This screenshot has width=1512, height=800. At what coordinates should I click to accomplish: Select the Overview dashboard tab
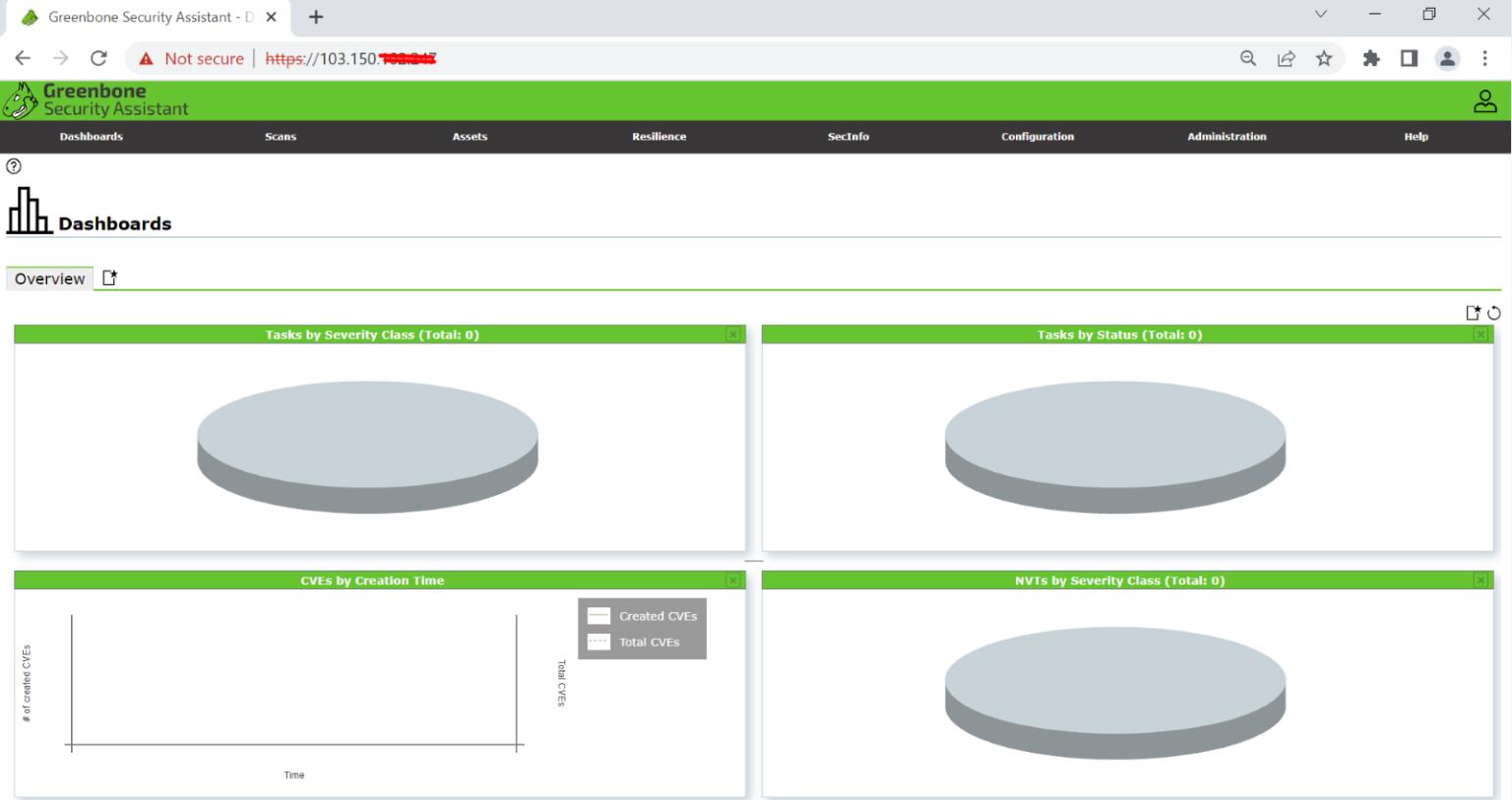coord(50,278)
